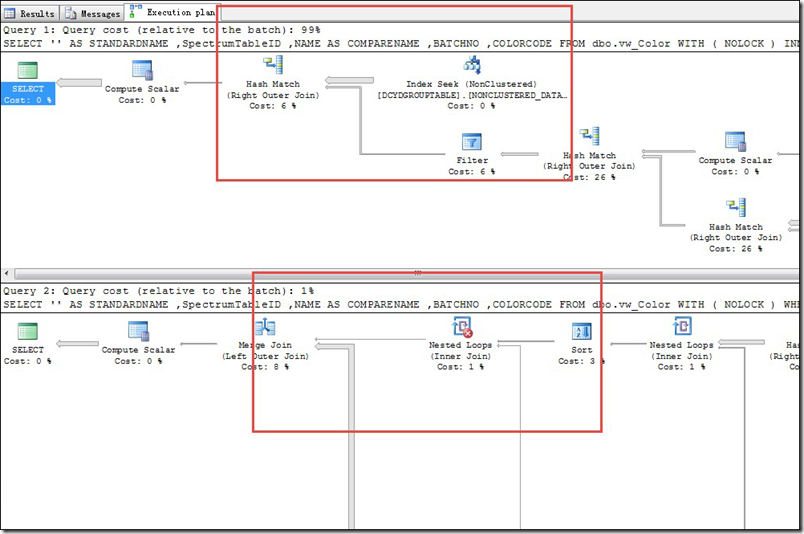Switch to the Results tab
Image resolution: width=804 pixels, height=534 pixels.
point(31,13)
